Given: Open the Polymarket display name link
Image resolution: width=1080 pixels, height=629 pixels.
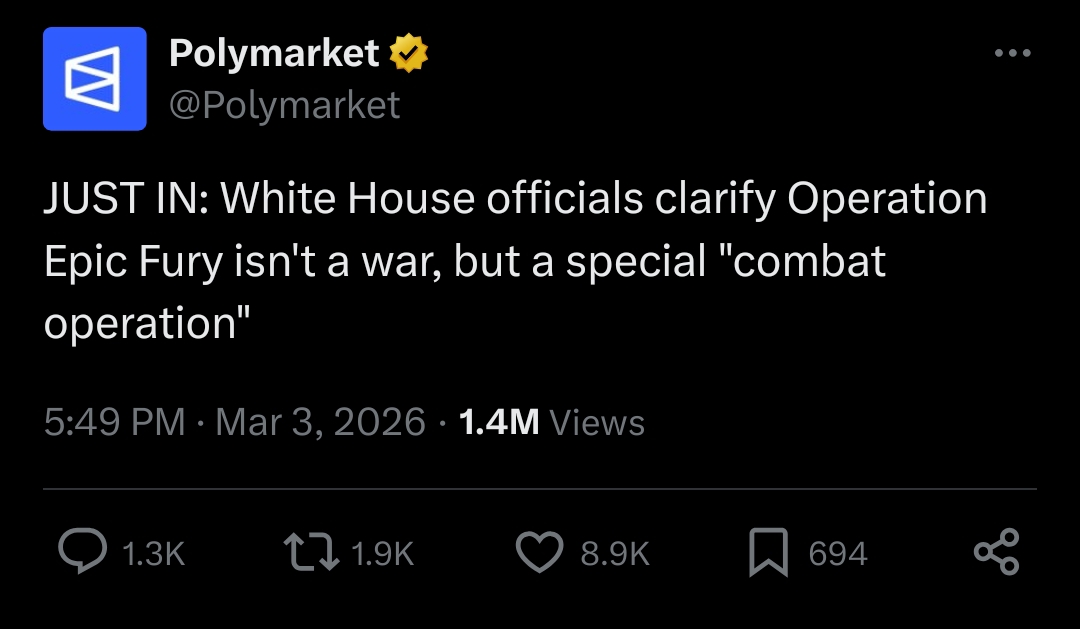Looking at the screenshot, I should (x=274, y=53).
